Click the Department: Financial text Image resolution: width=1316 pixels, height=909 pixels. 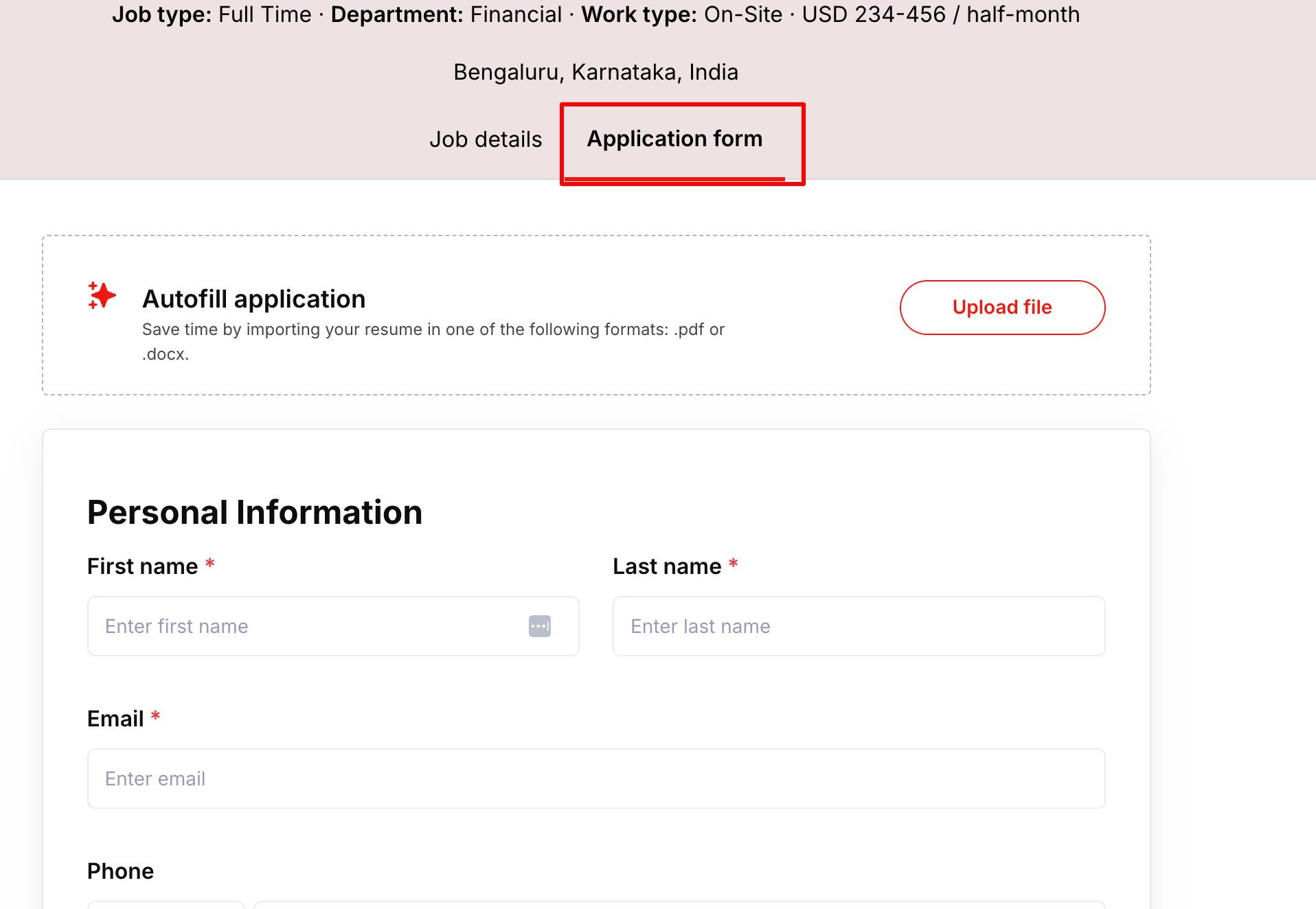tap(446, 14)
